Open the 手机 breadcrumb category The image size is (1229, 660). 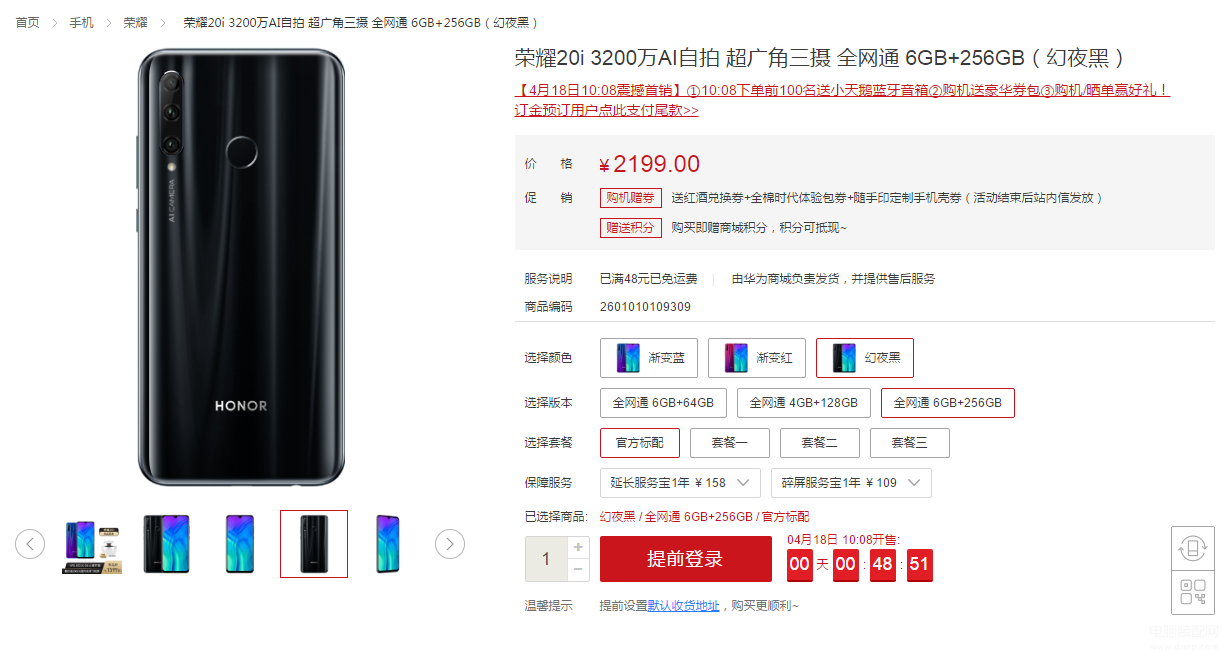pos(81,22)
